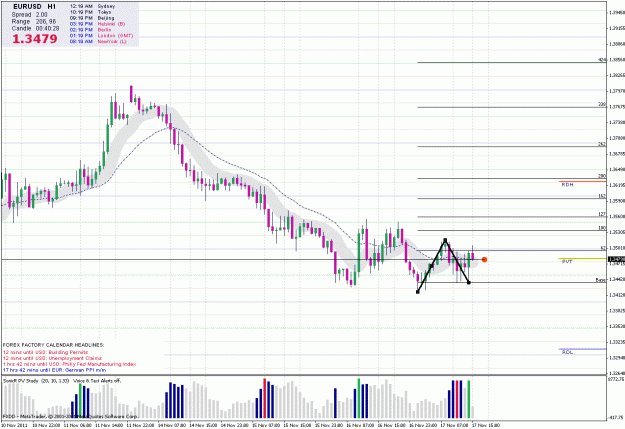Click the highest pink candle at chart top
Viewport: 625px width, 429px height.
coord(131,93)
